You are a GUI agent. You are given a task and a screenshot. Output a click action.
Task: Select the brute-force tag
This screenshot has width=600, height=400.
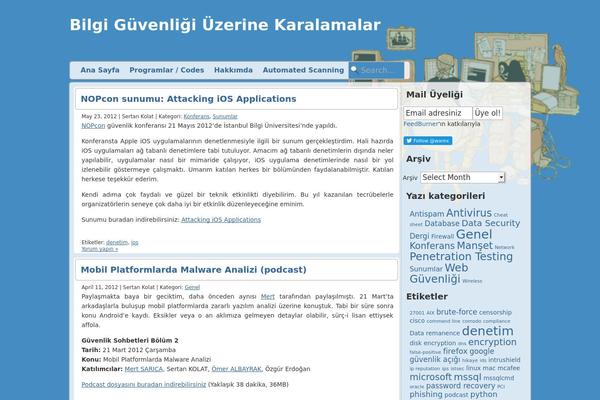457,312
